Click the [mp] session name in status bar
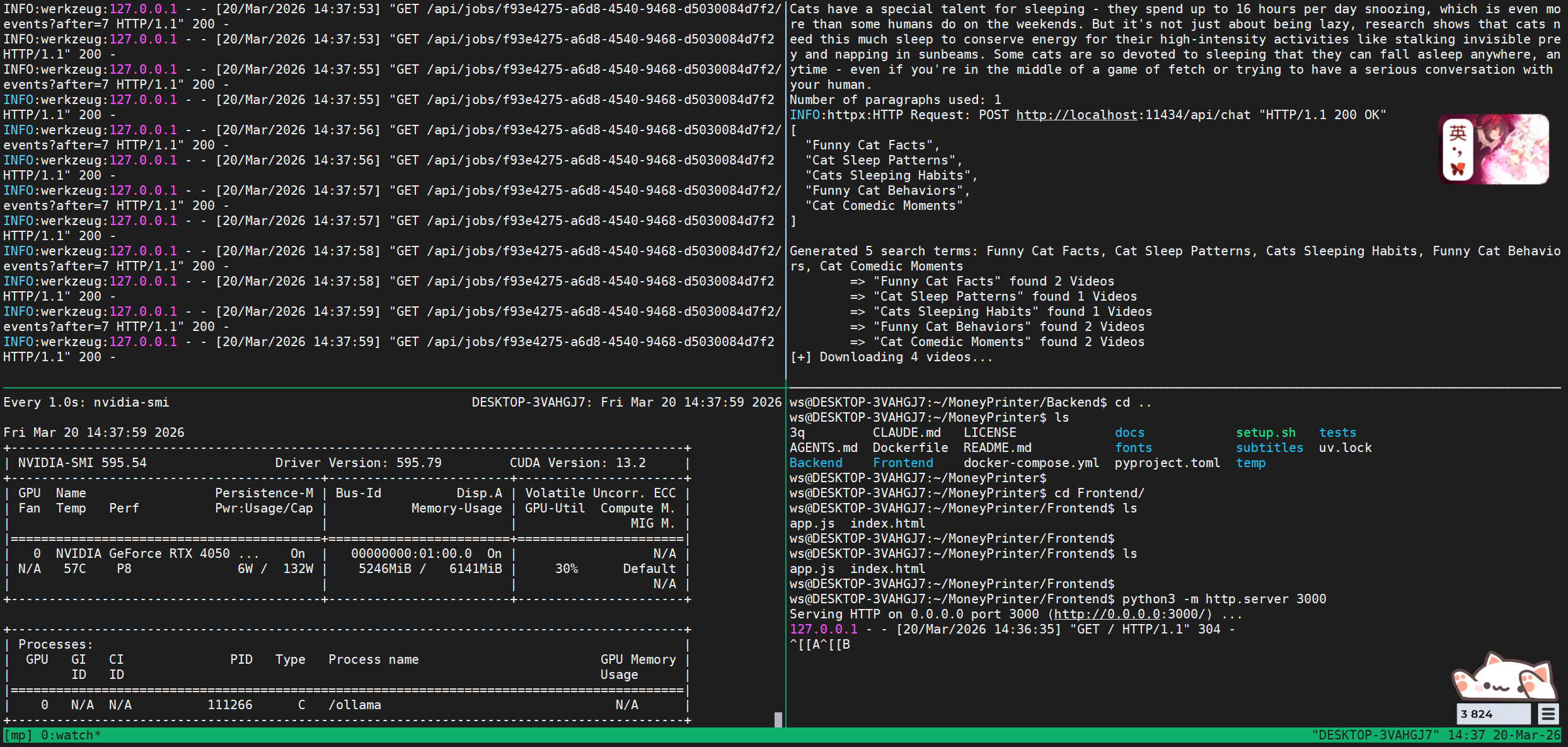The height and width of the screenshot is (747, 1568). click(18, 735)
